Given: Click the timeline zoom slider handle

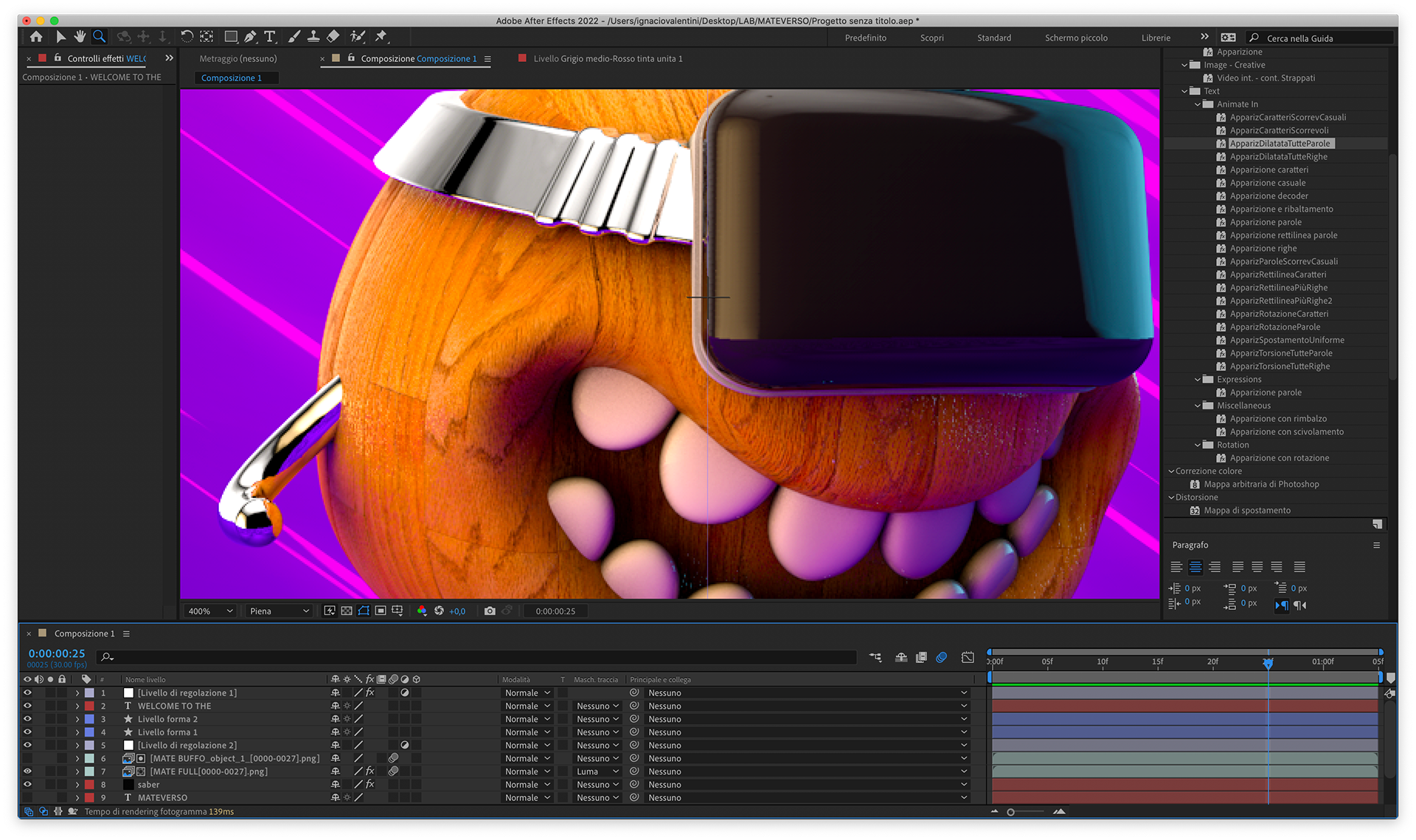Looking at the screenshot, I should (1010, 811).
